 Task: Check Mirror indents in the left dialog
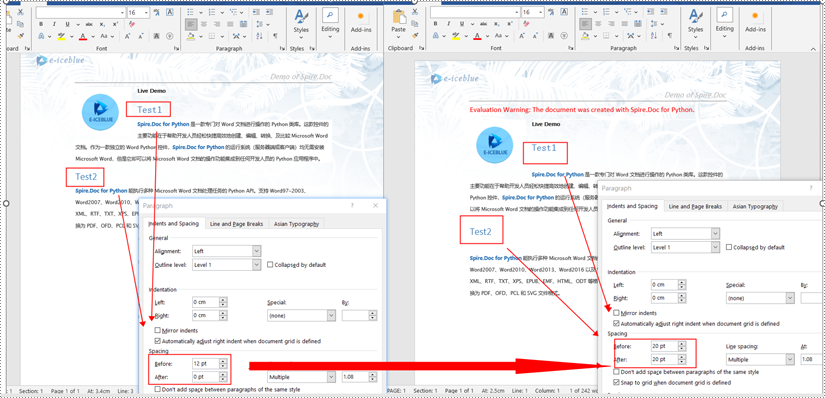pyautogui.click(x=158, y=331)
